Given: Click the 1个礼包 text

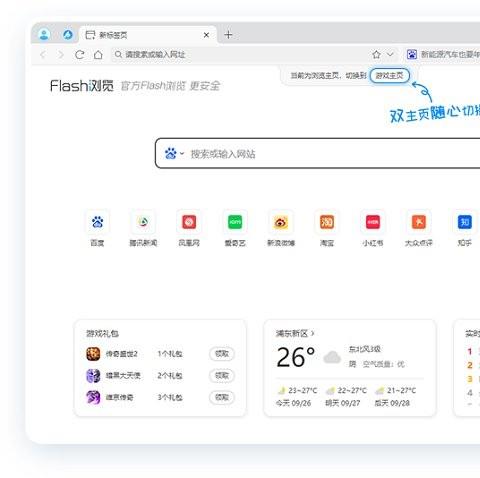Looking at the screenshot, I should [170, 354].
